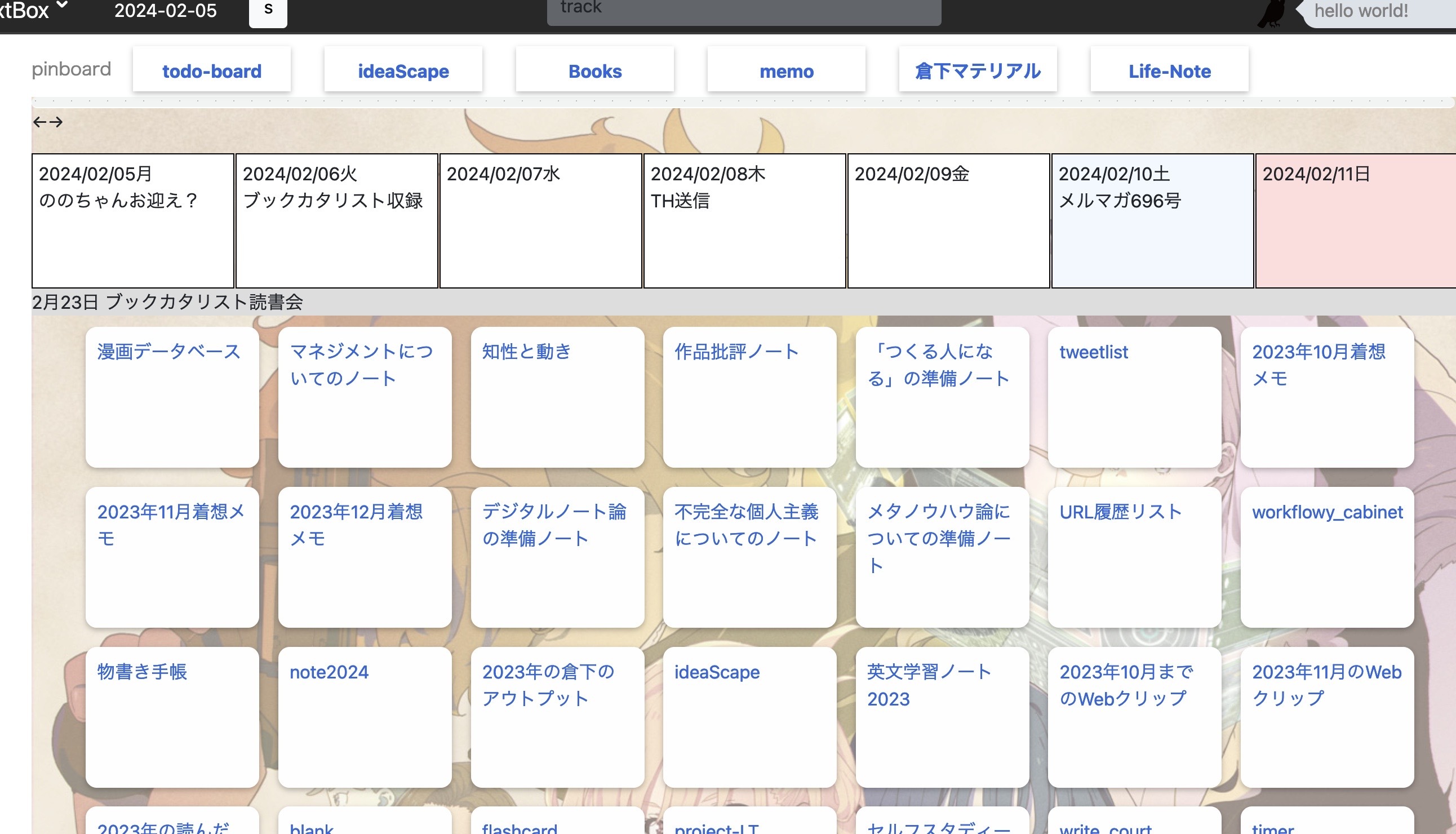Viewport: 1456px width, 834px height.
Task: Open the Life-Note pinboard tab
Action: point(1169,71)
